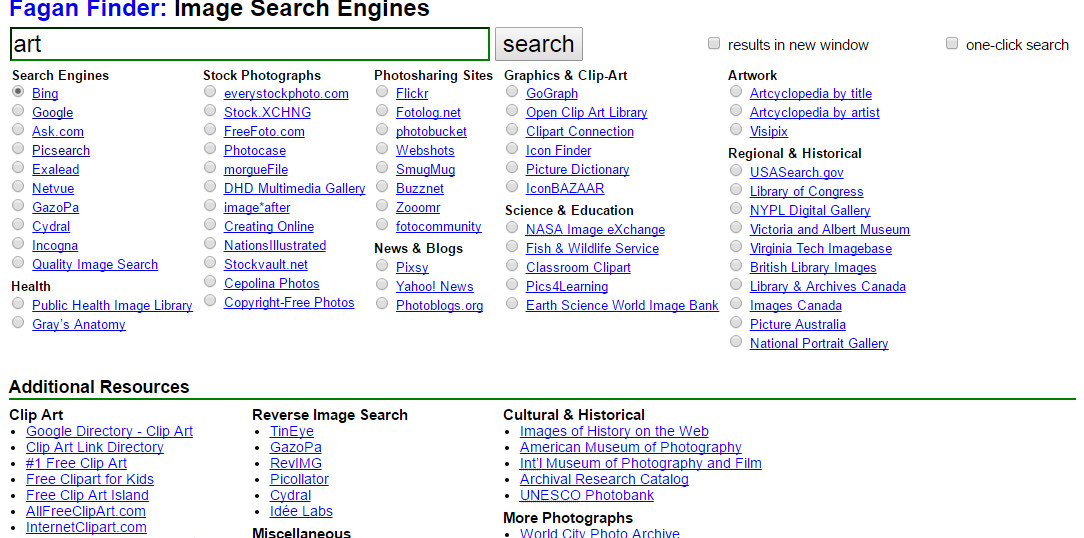1084x538 pixels.
Task: Open the Open Clip Art Library link
Action: 586,112
